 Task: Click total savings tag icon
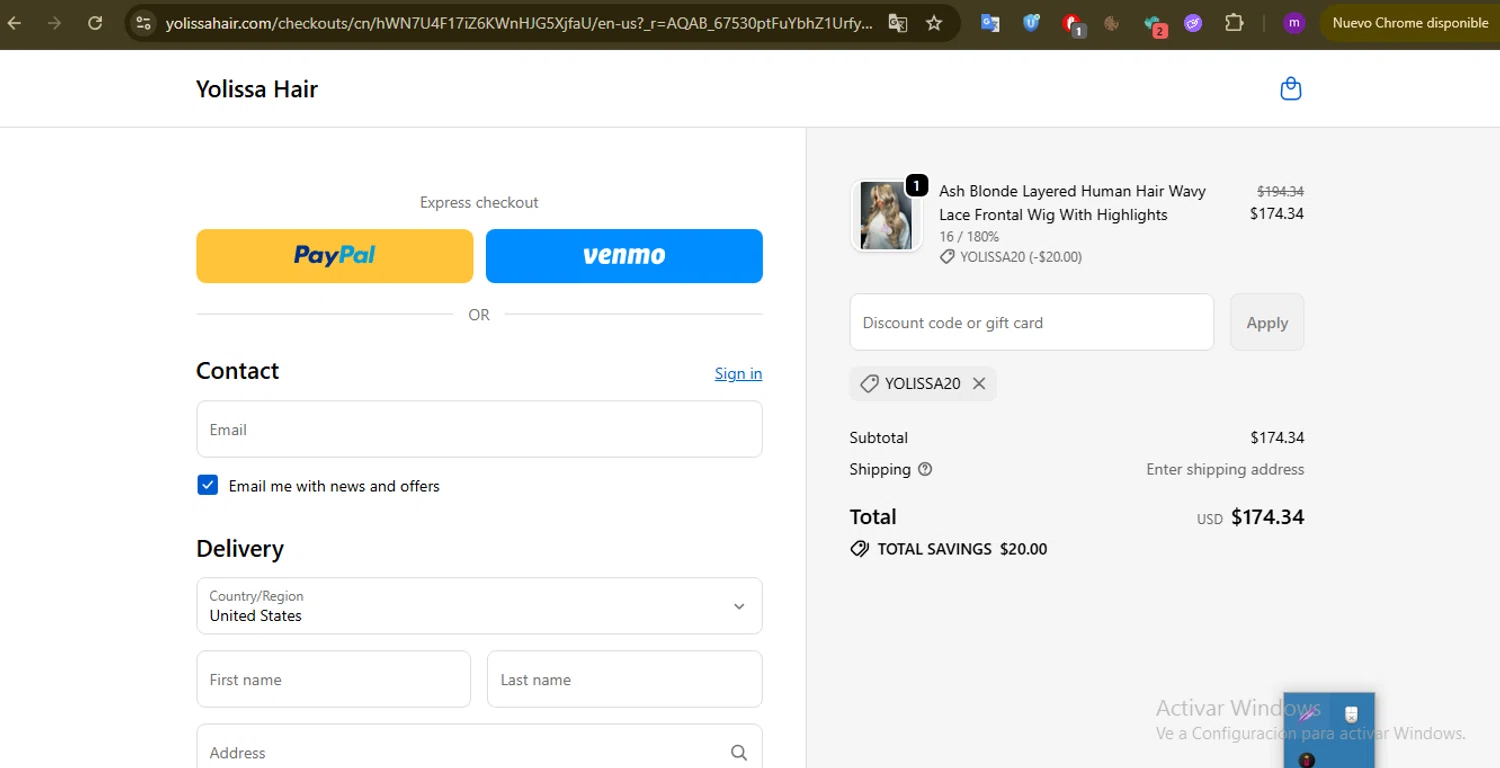[x=859, y=549]
